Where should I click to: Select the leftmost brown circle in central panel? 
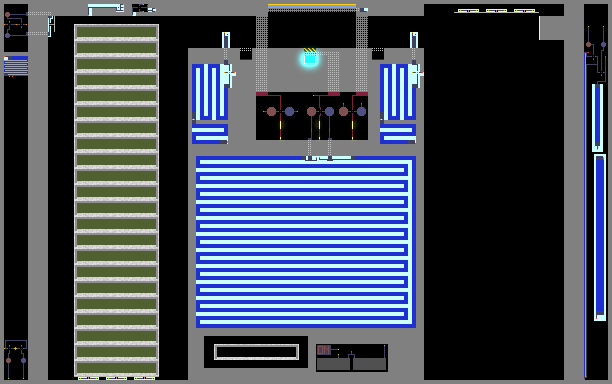(x=271, y=112)
